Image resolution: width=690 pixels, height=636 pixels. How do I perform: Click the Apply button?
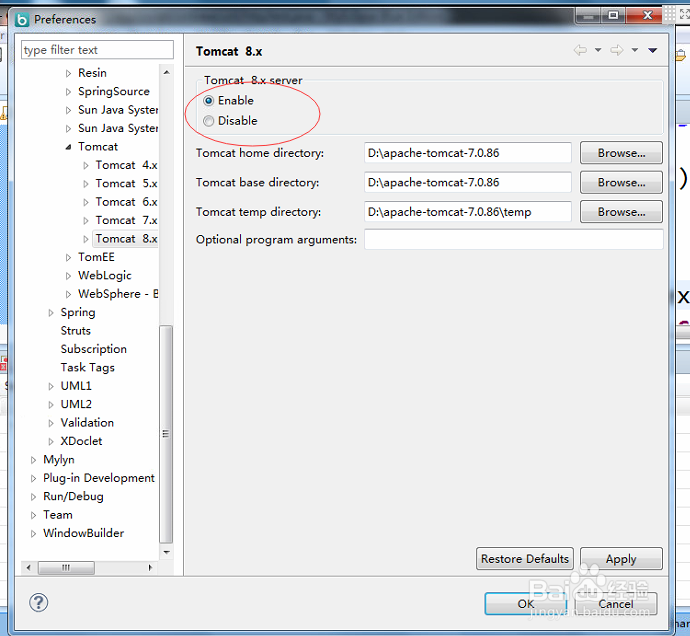point(621,559)
